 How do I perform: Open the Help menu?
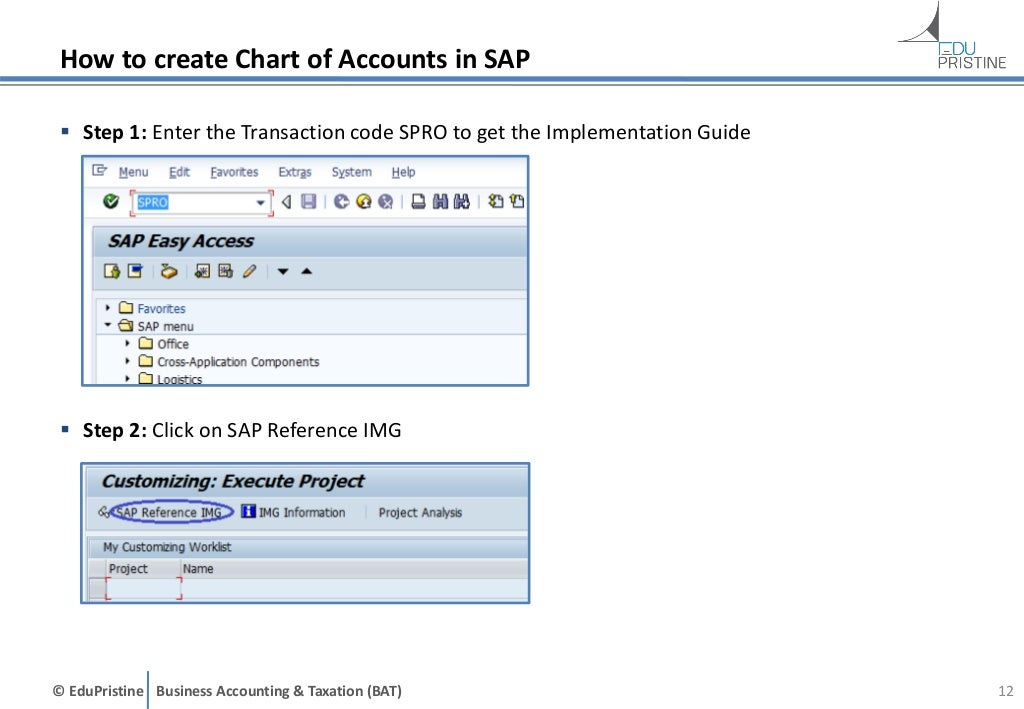coord(403,172)
